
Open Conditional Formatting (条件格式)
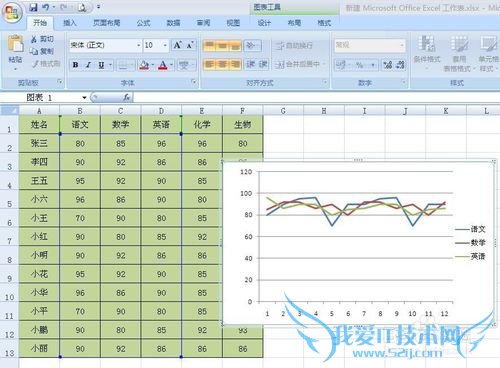(427, 52)
